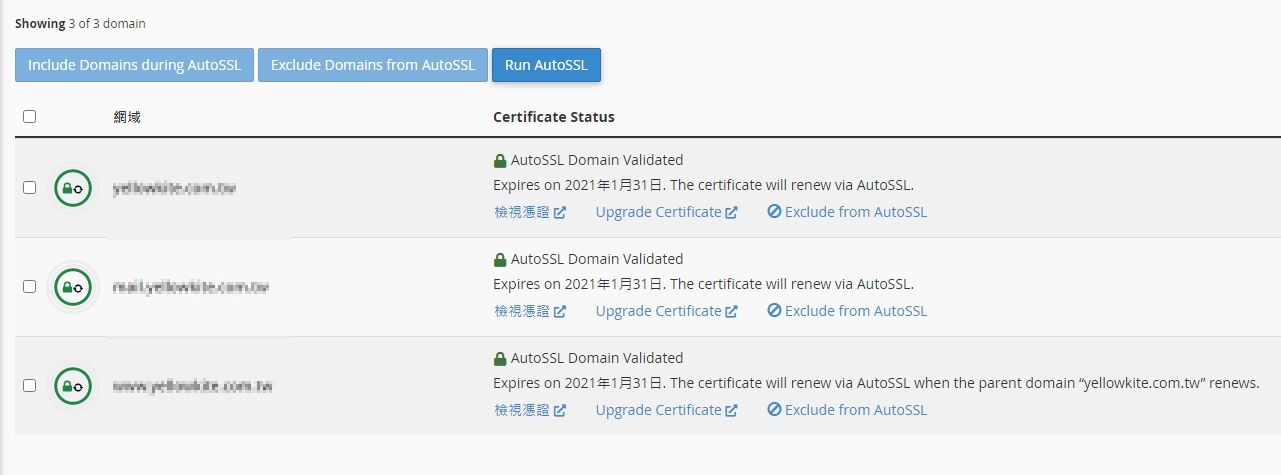
Task: Sort by the 網域 column header
Action: (127, 117)
